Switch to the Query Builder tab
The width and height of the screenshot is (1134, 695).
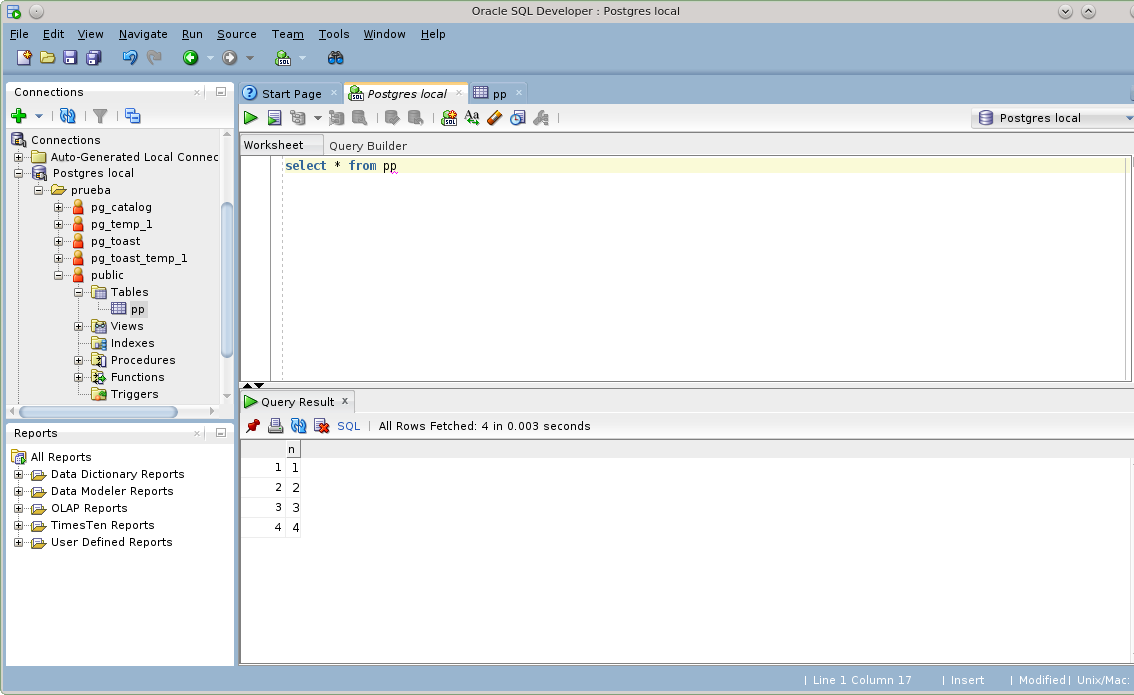coord(368,145)
